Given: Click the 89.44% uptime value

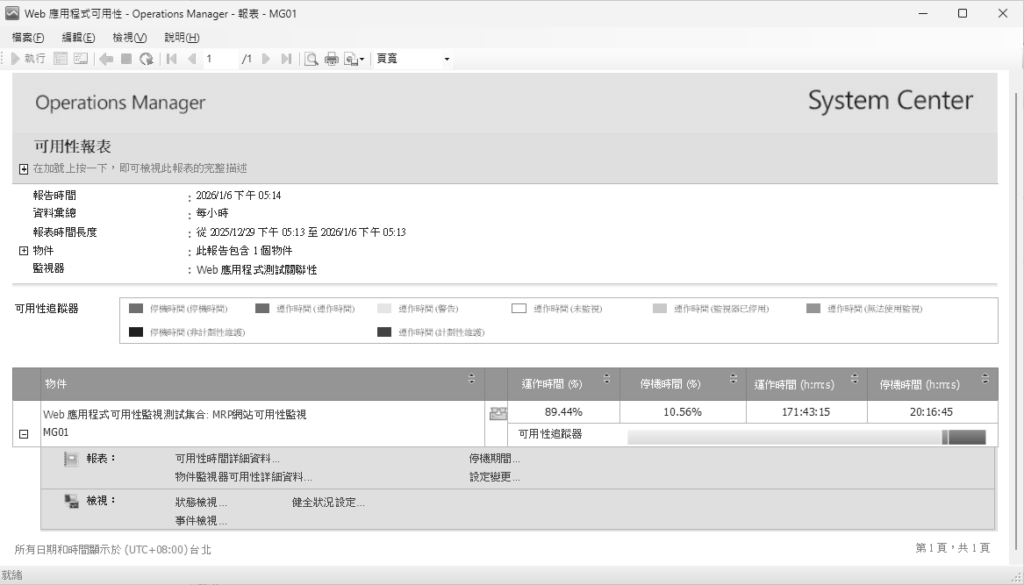Looking at the screenshot, I should point(564,412).
